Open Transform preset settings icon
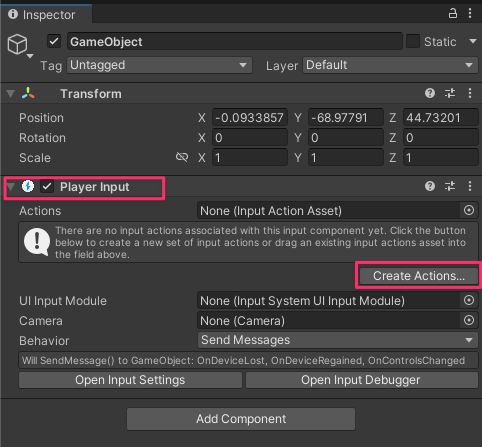This screenshot has height=447, width=482. coord(450,93)
